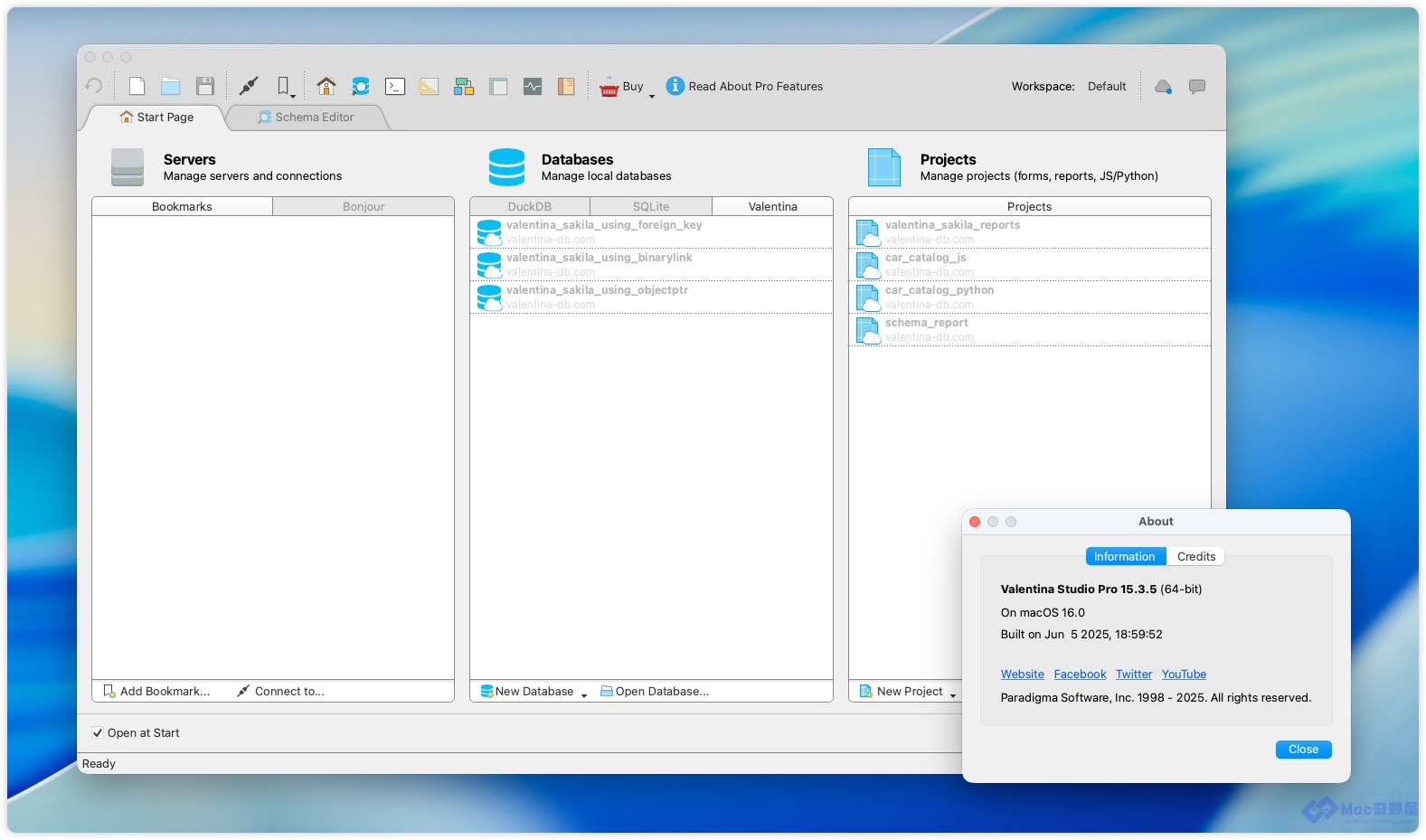Select schema_report project
This screenshot has height=840, width=1426.
click(x=1030, y=330)
